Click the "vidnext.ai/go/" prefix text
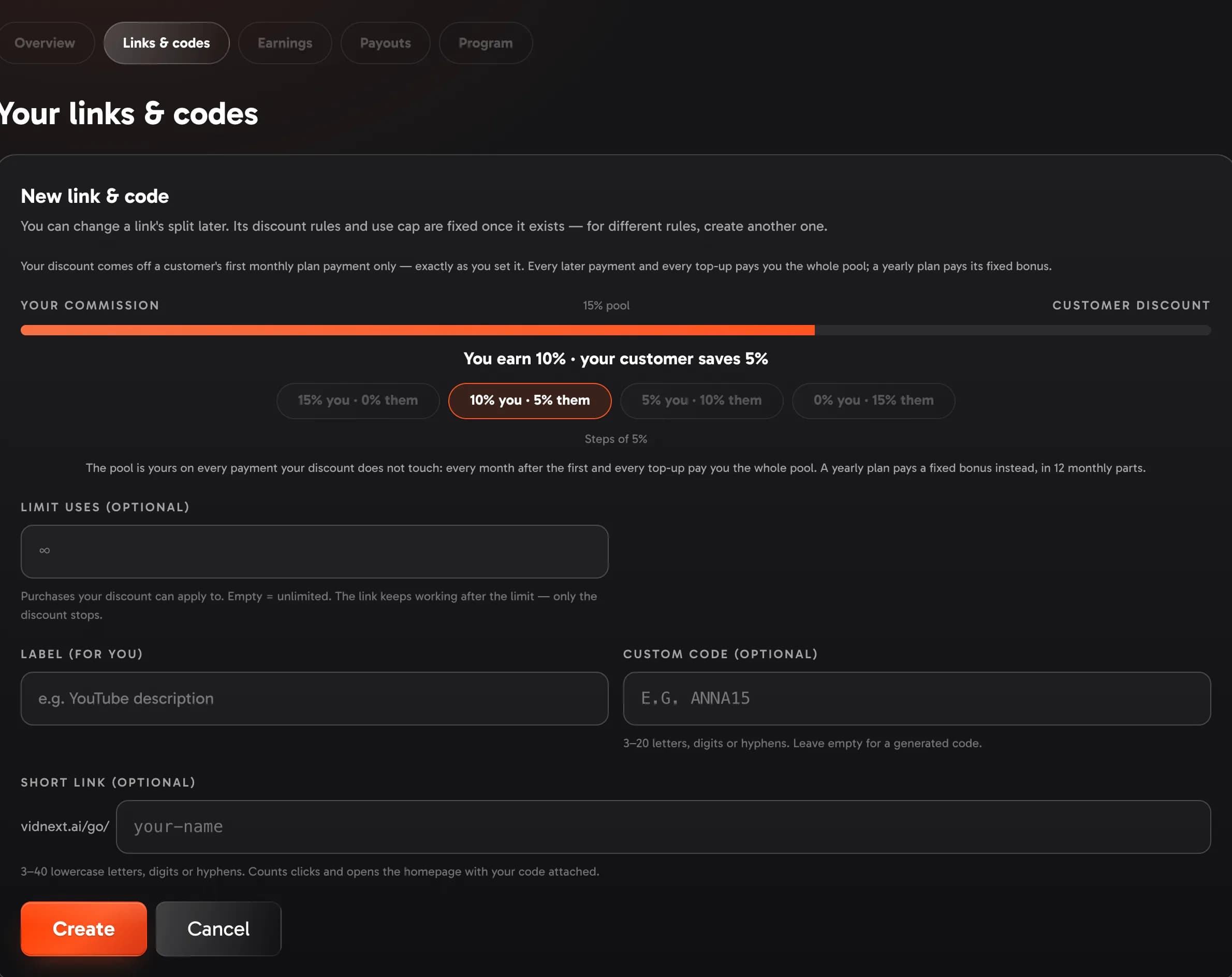Image resolution: width=1232 pixels, height=977 pixels. 65,827
